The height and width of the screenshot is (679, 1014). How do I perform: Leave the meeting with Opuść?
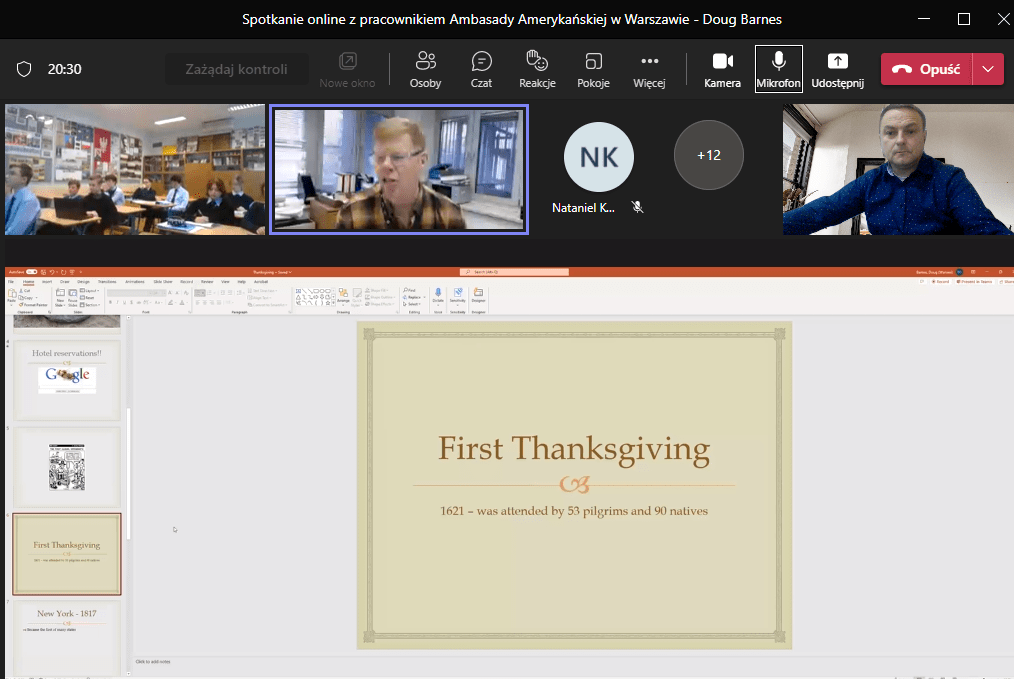point(926,69)
